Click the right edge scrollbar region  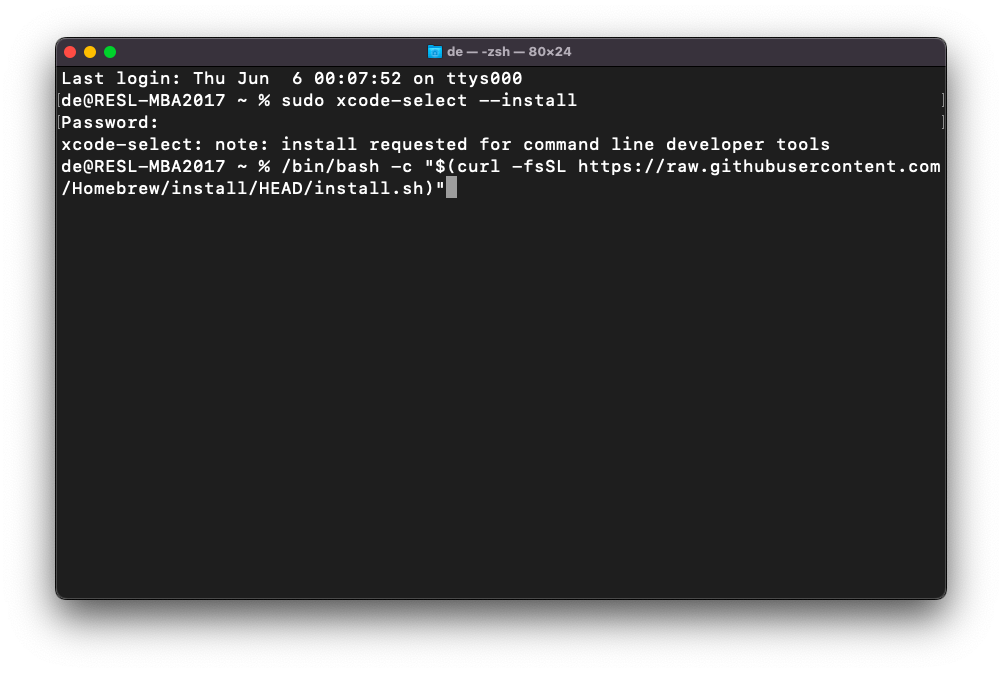coord(938,300)
